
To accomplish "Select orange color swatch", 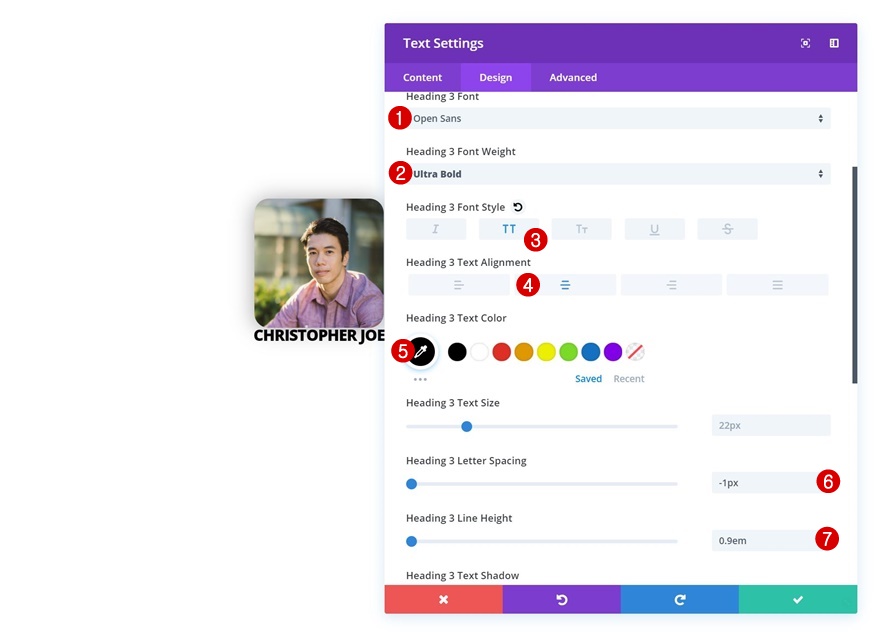I will (x=524, y=352).
